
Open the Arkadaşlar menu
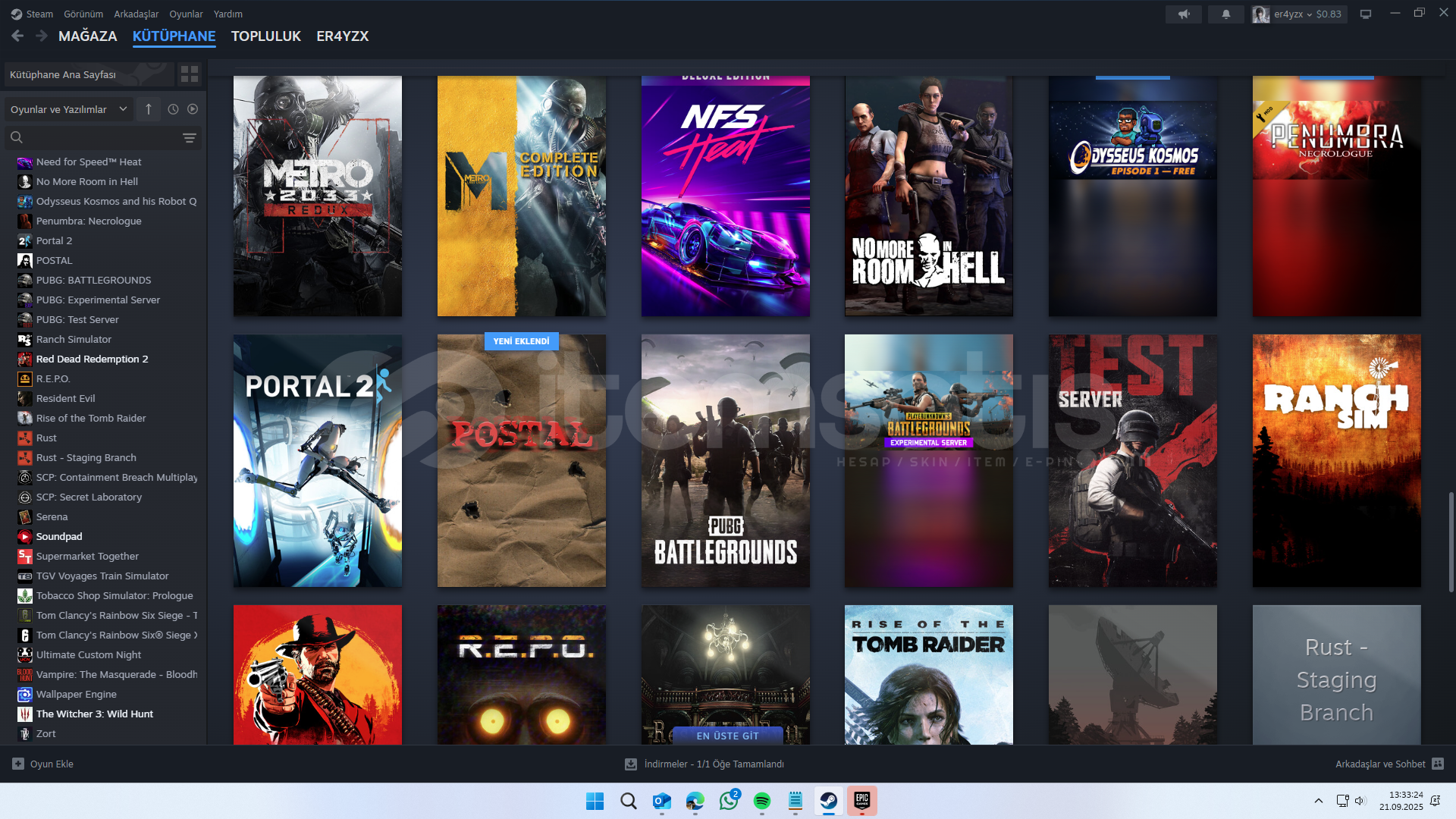click(x=136, y=14)
